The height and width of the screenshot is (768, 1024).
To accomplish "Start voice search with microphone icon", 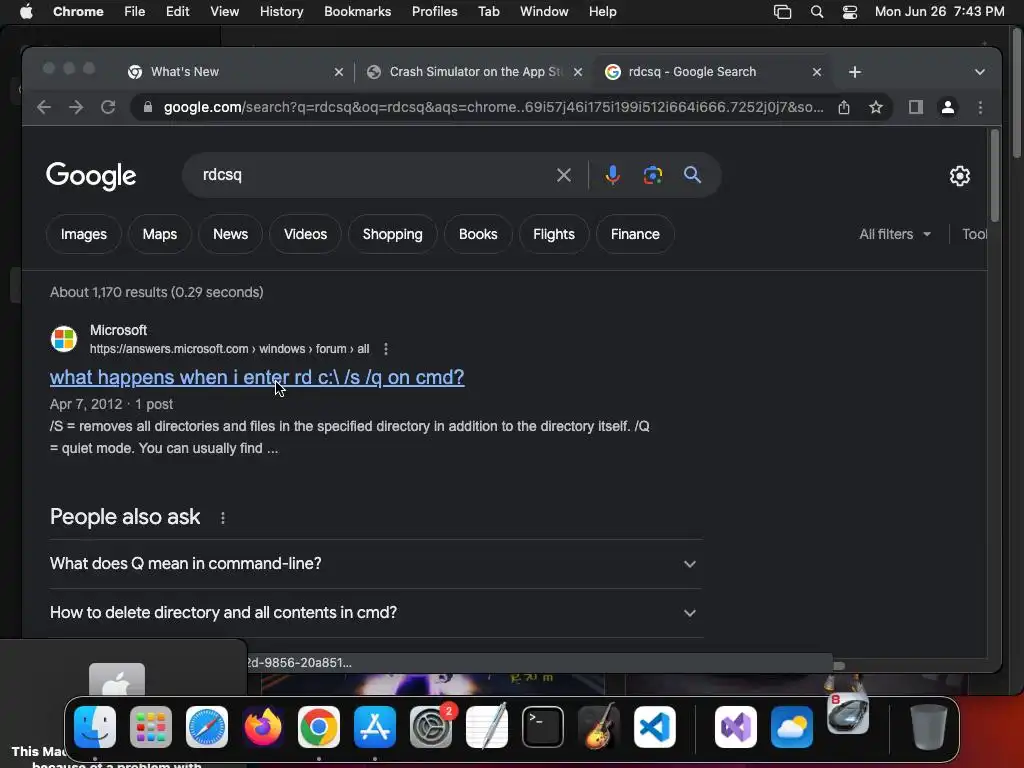I will (613, 175).
